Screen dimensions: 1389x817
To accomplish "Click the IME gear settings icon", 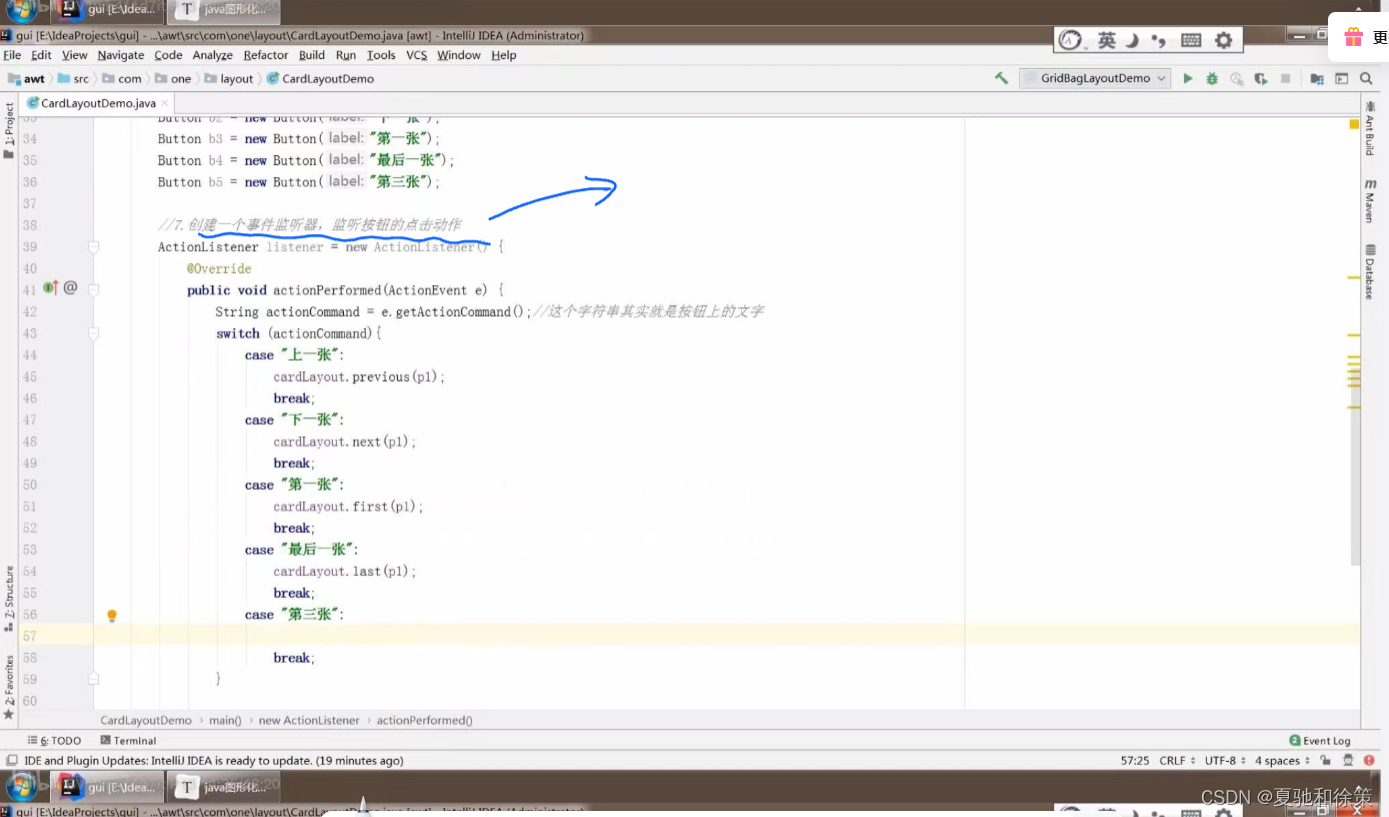I will pyautogui.click(x=1223, y=40).
